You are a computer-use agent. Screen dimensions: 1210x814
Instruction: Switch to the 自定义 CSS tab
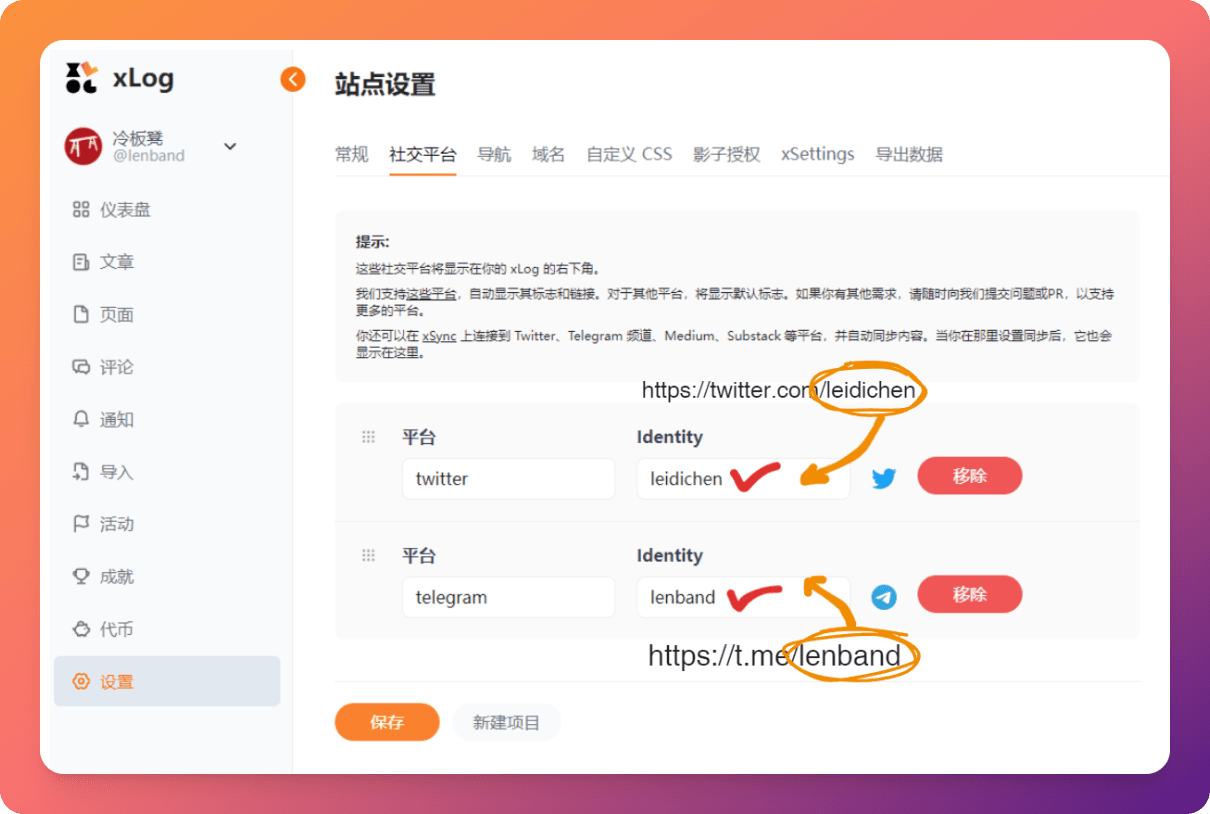click(x=630, y=155)
